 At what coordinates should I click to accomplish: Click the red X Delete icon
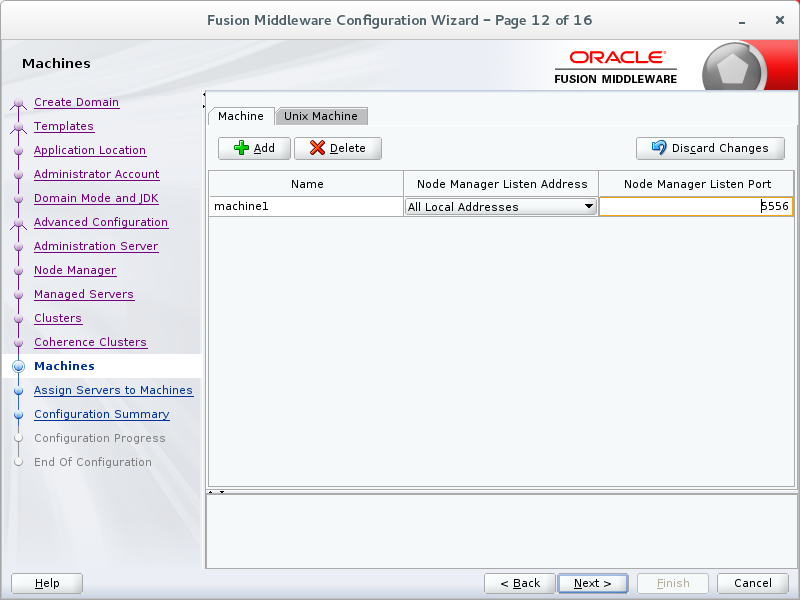(x=317, y=148)
